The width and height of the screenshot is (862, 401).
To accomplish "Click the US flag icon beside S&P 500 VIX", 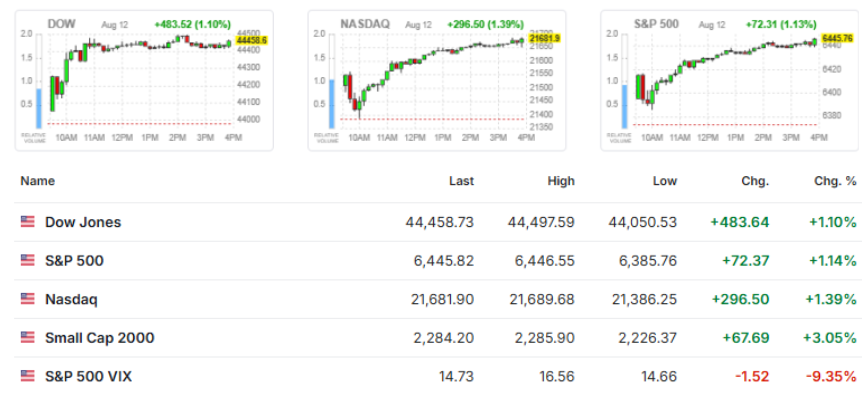I will coord(27,376).
